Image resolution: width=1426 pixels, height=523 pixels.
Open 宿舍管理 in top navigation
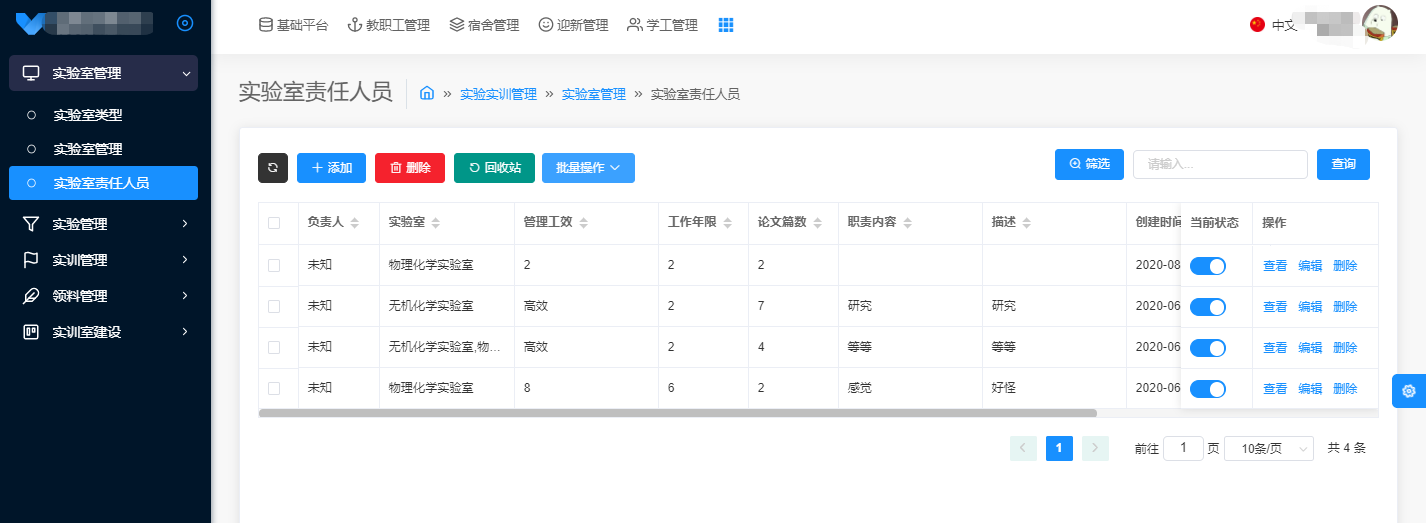tap(484, 25)
